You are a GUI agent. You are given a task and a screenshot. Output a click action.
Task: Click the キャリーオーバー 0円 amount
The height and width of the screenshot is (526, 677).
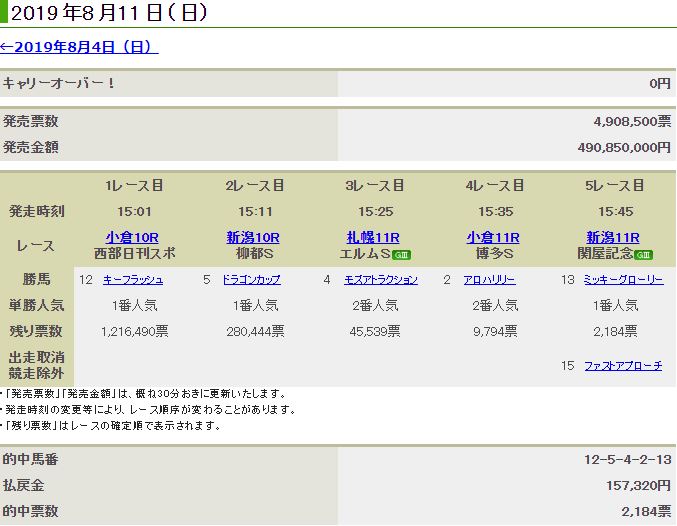pyautogui.click(x=659, y=83)
